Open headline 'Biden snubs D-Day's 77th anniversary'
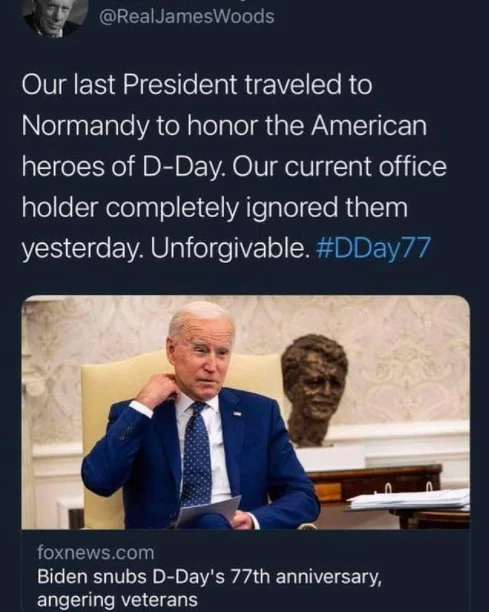 tap(209, 577)
